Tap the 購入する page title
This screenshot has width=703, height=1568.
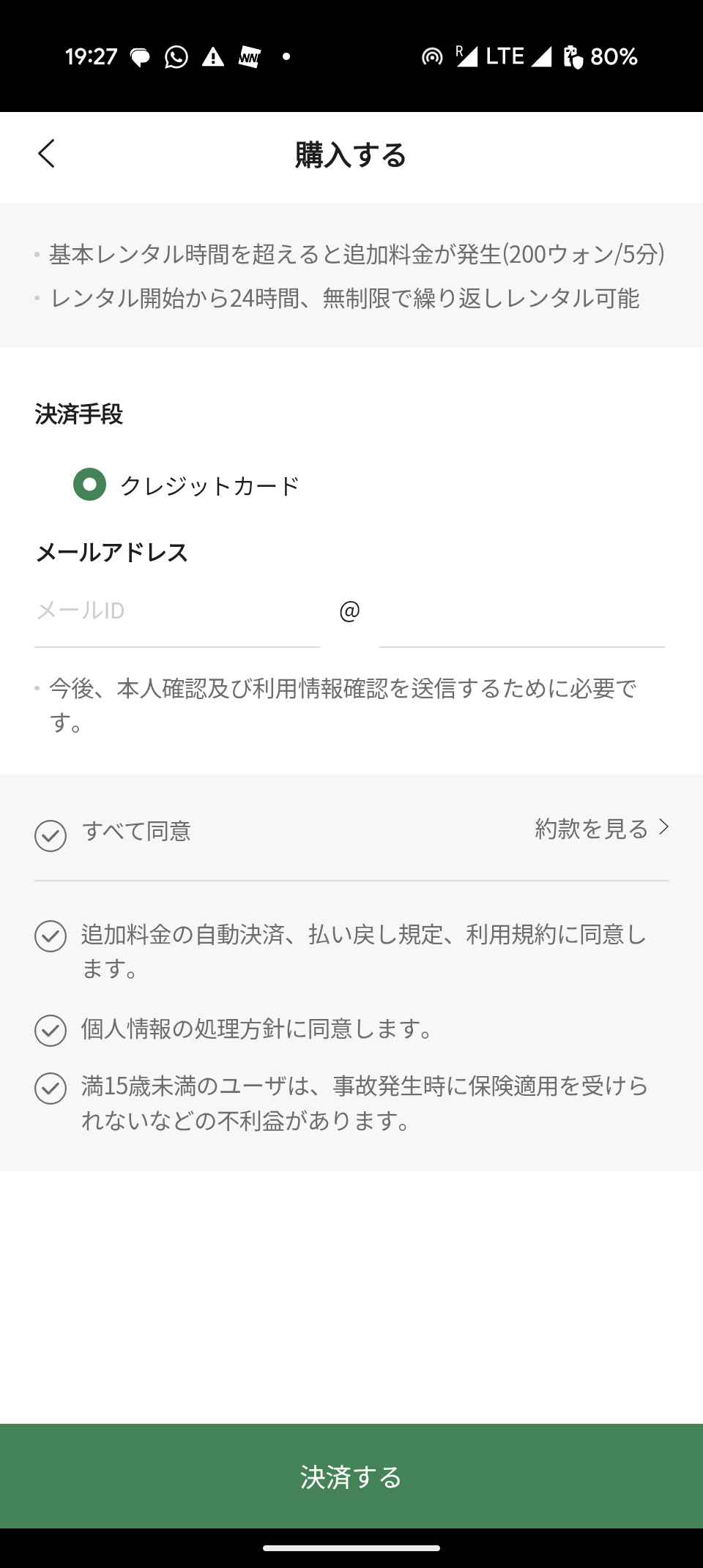[351, 155]
